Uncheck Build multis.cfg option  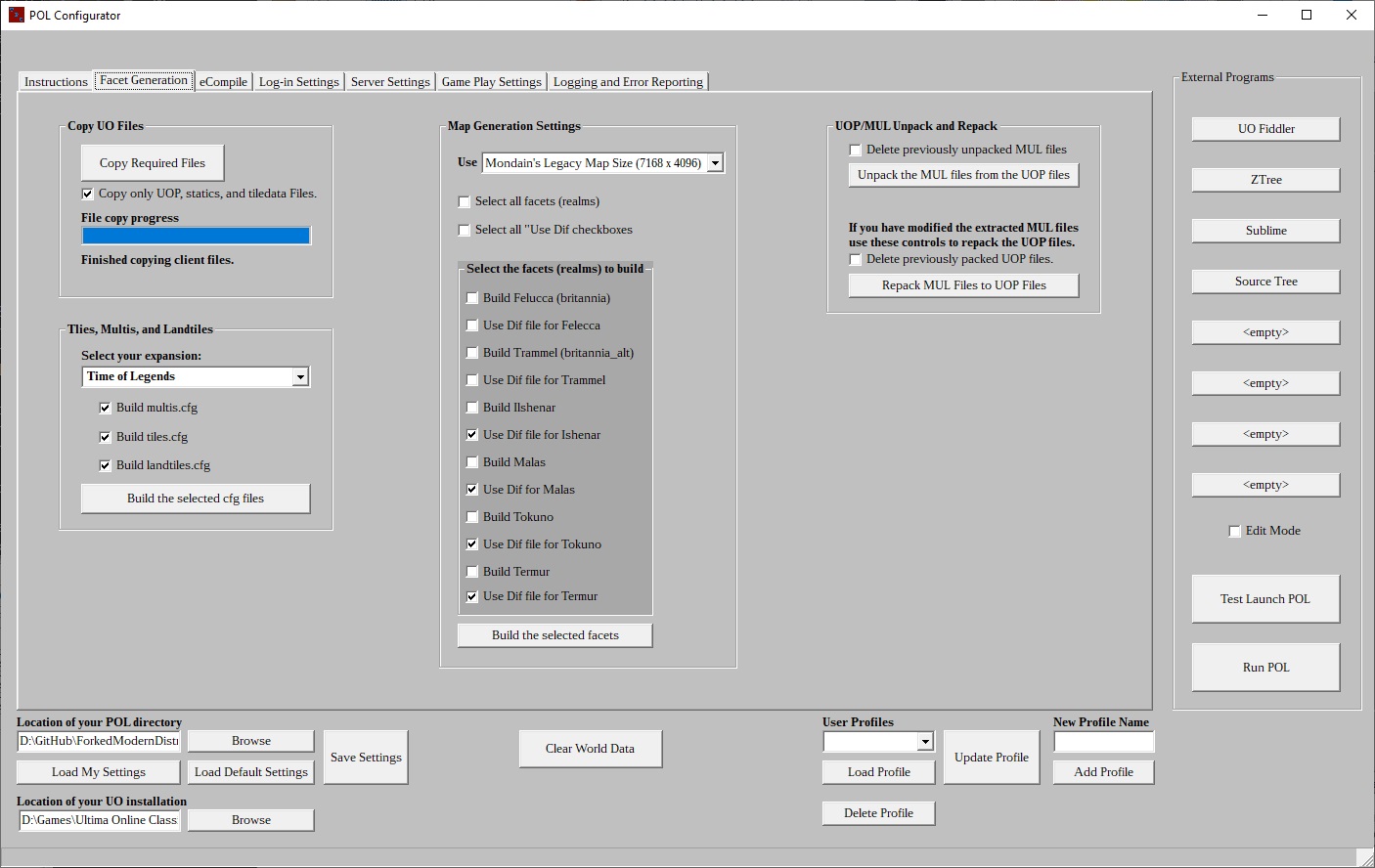tap(105, 408)
